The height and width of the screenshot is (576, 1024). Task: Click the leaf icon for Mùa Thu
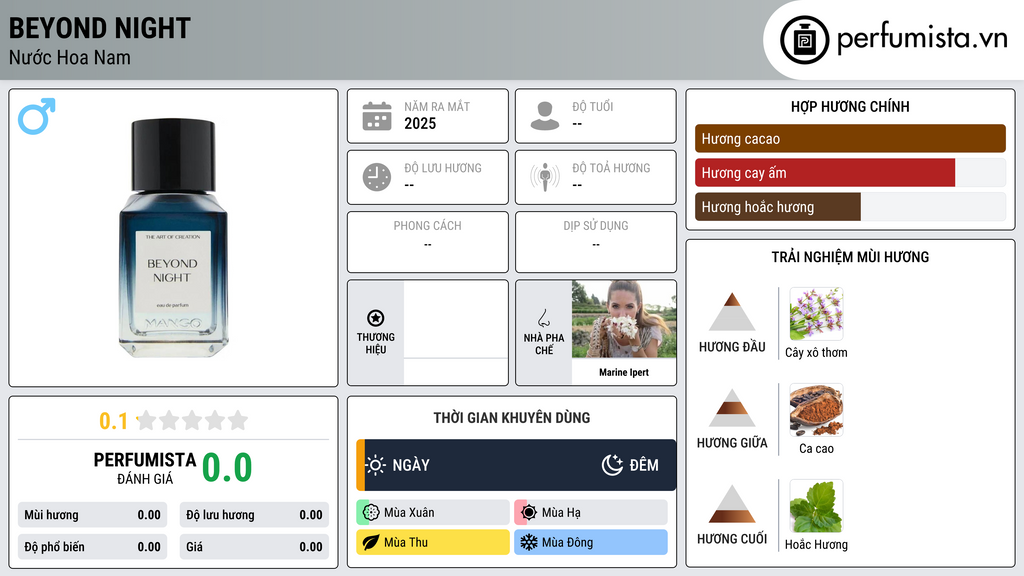(371, 542)
